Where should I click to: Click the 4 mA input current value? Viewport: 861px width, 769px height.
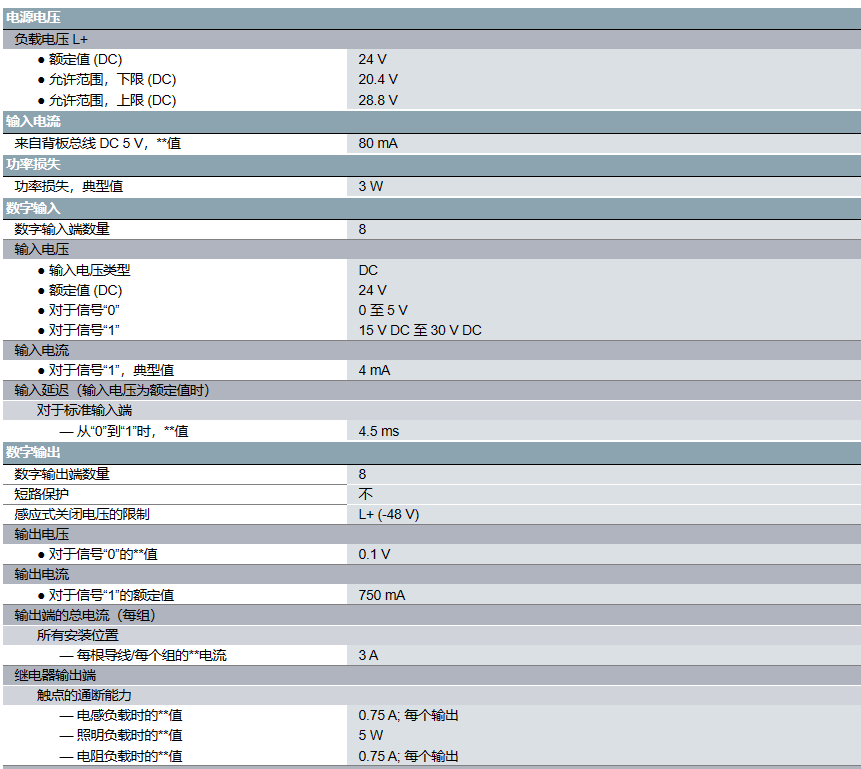374,370
